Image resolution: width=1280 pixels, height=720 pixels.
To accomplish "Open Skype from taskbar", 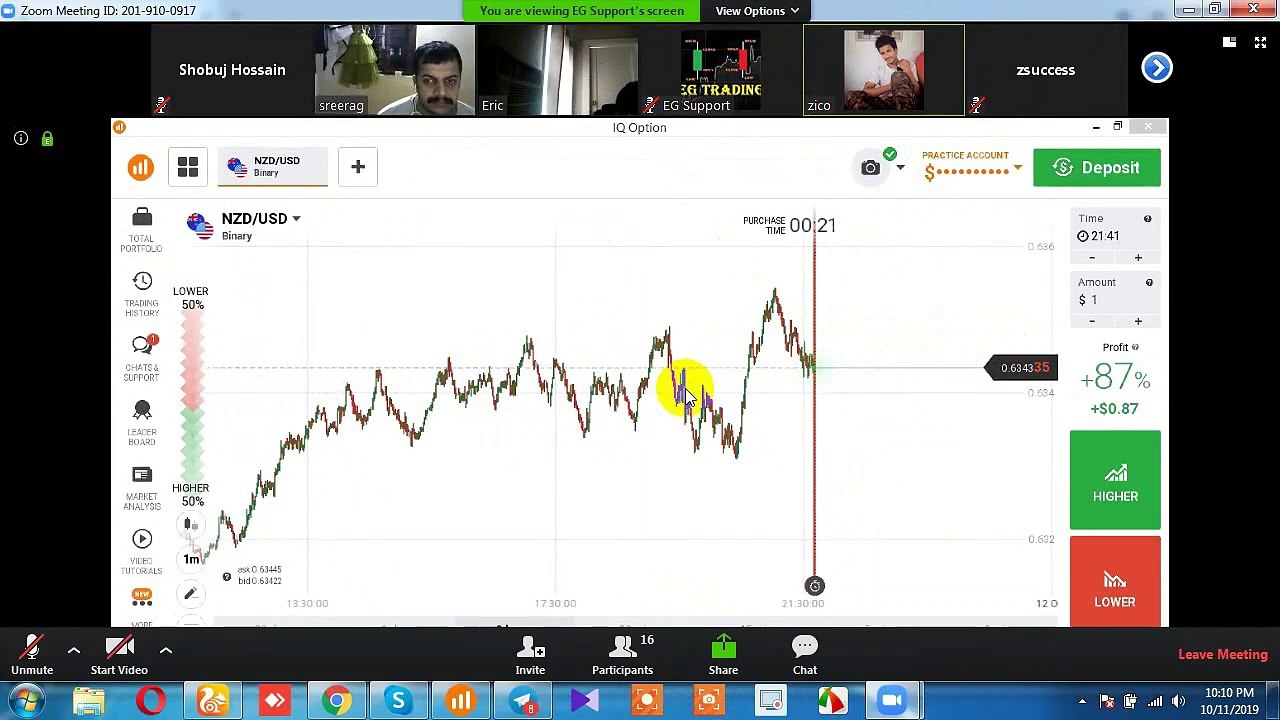I will click(x=399, y=701).
